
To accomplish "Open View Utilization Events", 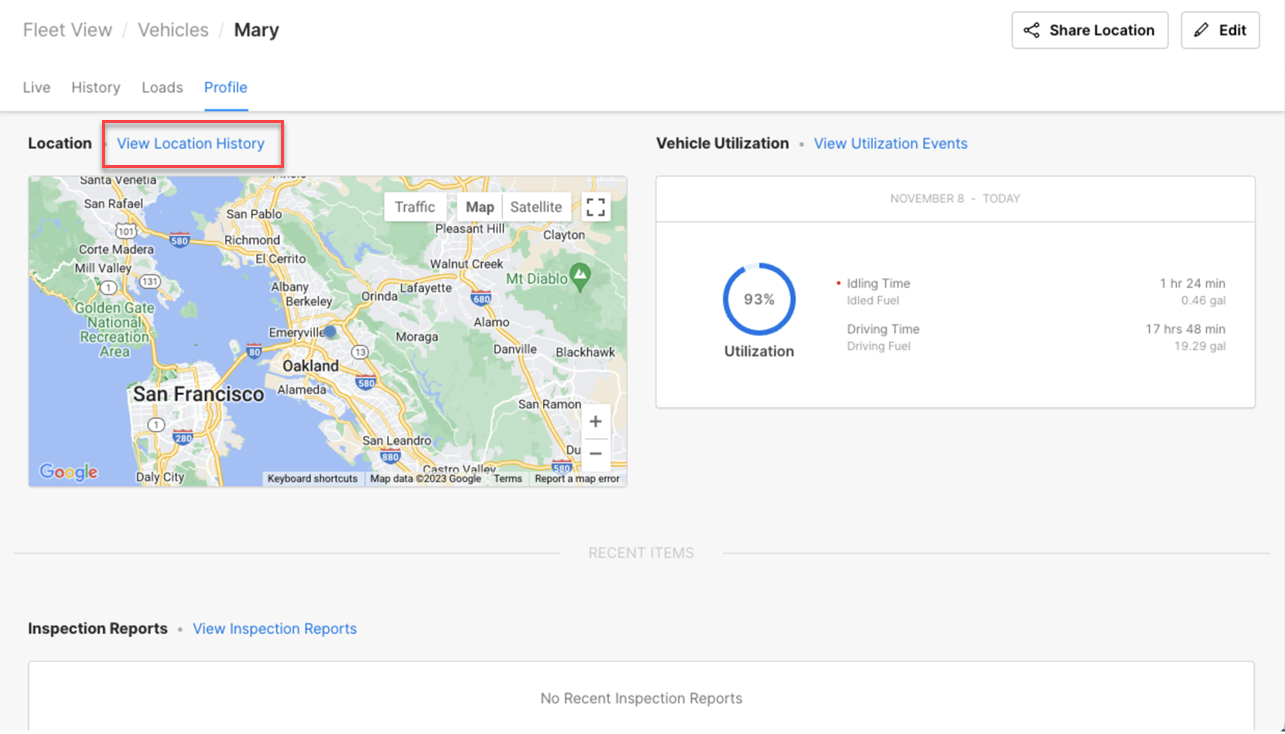I will [x=890, y=143].
